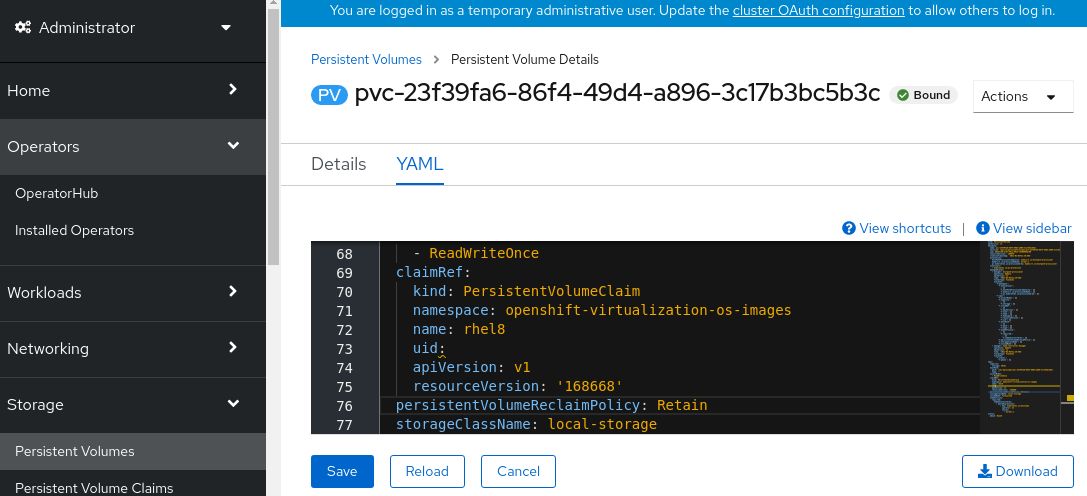
Task: Click the green Bound status check icon
Action: tap(902, 95)
